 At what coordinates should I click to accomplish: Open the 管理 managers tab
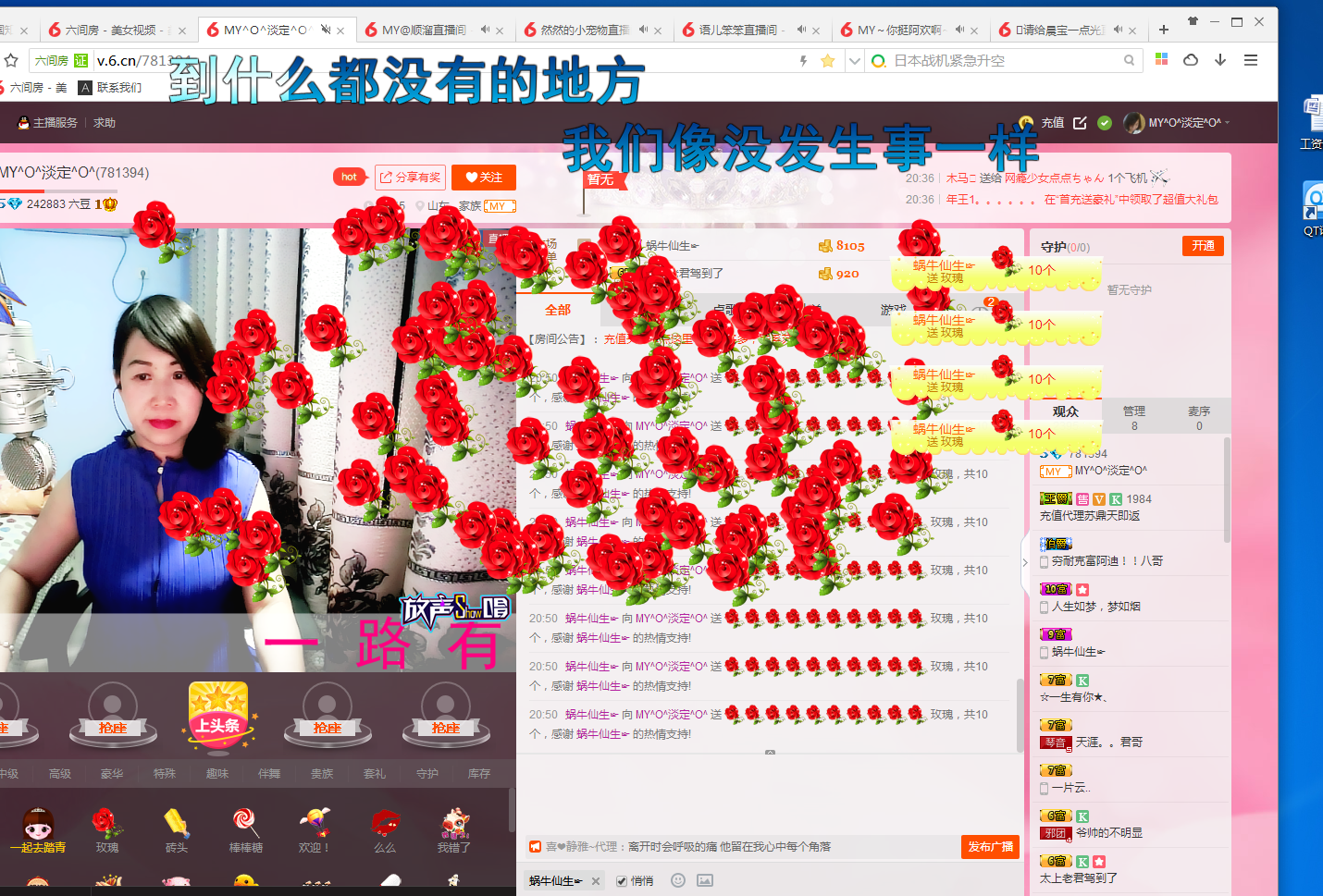click(1134, 418)
